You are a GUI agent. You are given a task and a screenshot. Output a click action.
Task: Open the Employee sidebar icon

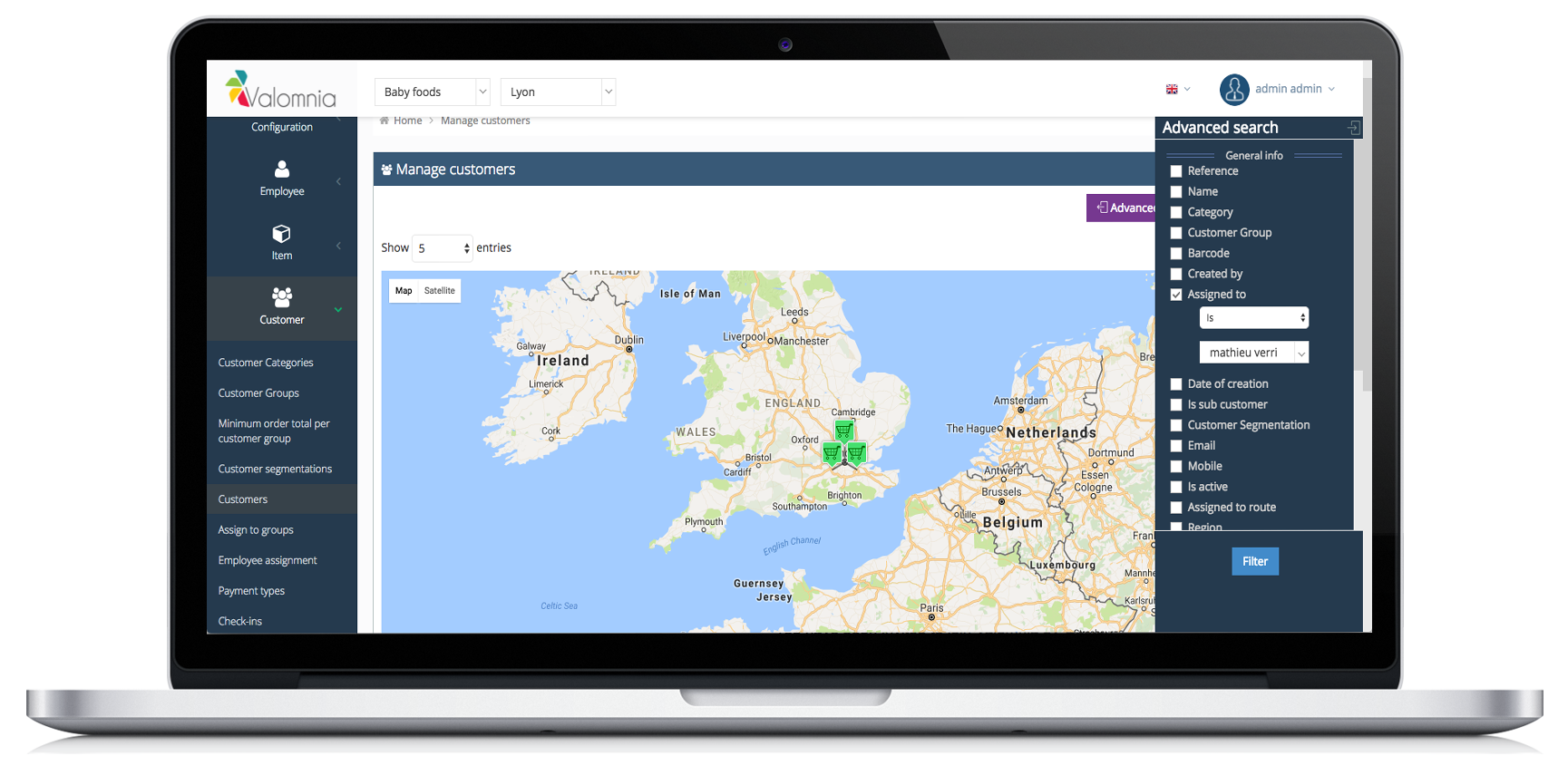[282, 169]
